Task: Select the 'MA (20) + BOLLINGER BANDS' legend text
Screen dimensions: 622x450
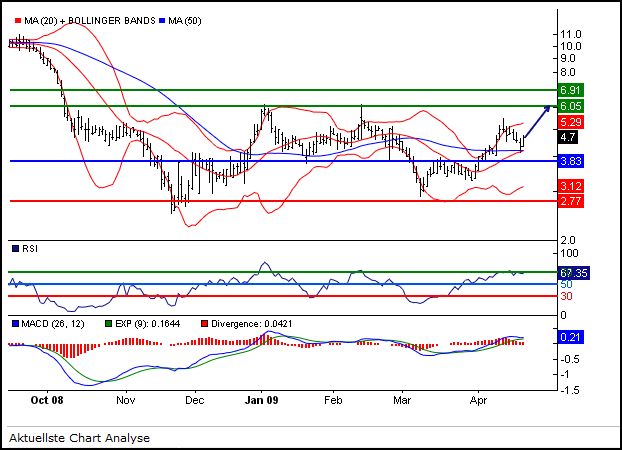Action: pos(90,21)
